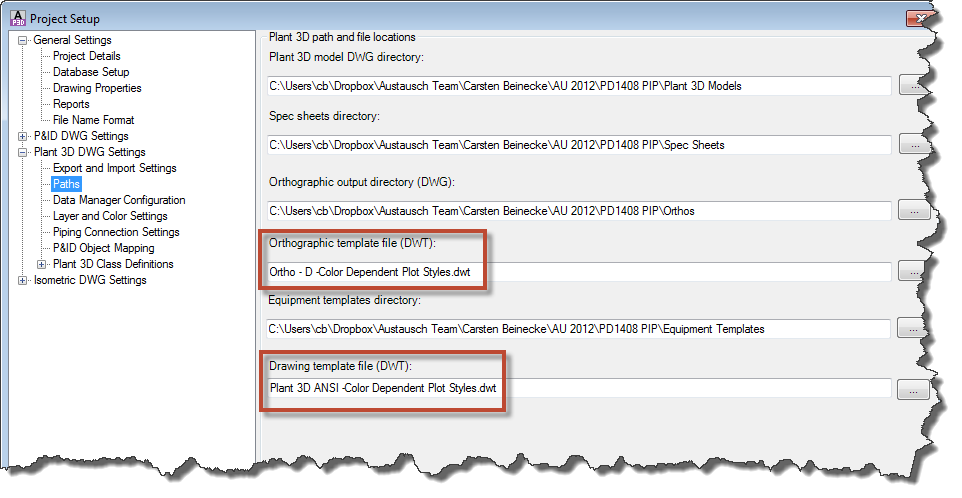Select P&ID Object Mapping
Screen dimensions: 962x498
pyautogui.click(x=103, y=248)
